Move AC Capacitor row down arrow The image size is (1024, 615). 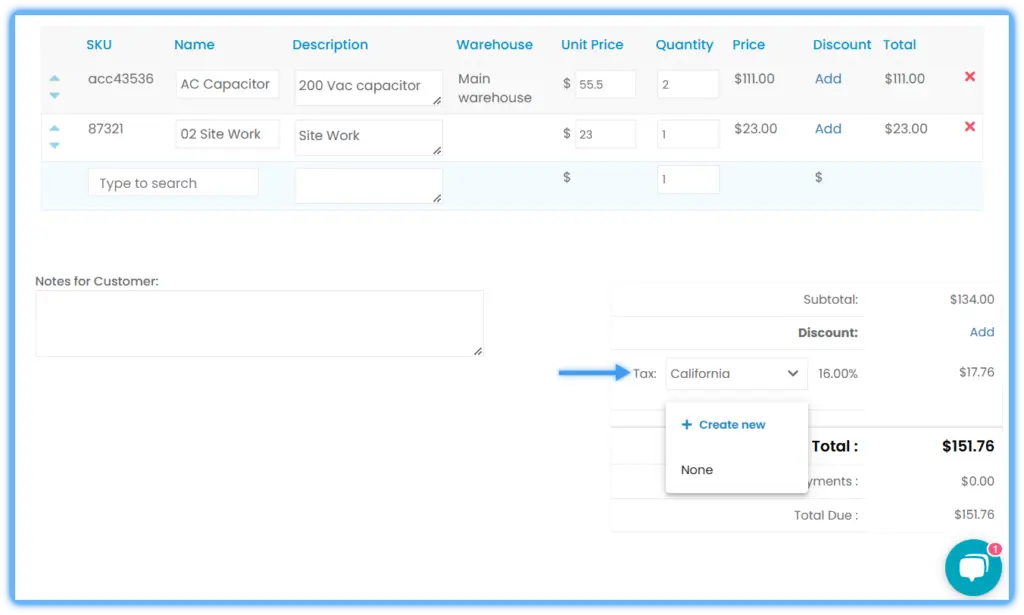coord(55,95)
